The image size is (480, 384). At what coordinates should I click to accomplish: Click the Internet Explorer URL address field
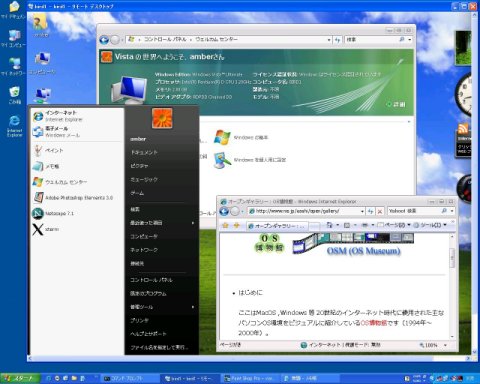[304, 211]
